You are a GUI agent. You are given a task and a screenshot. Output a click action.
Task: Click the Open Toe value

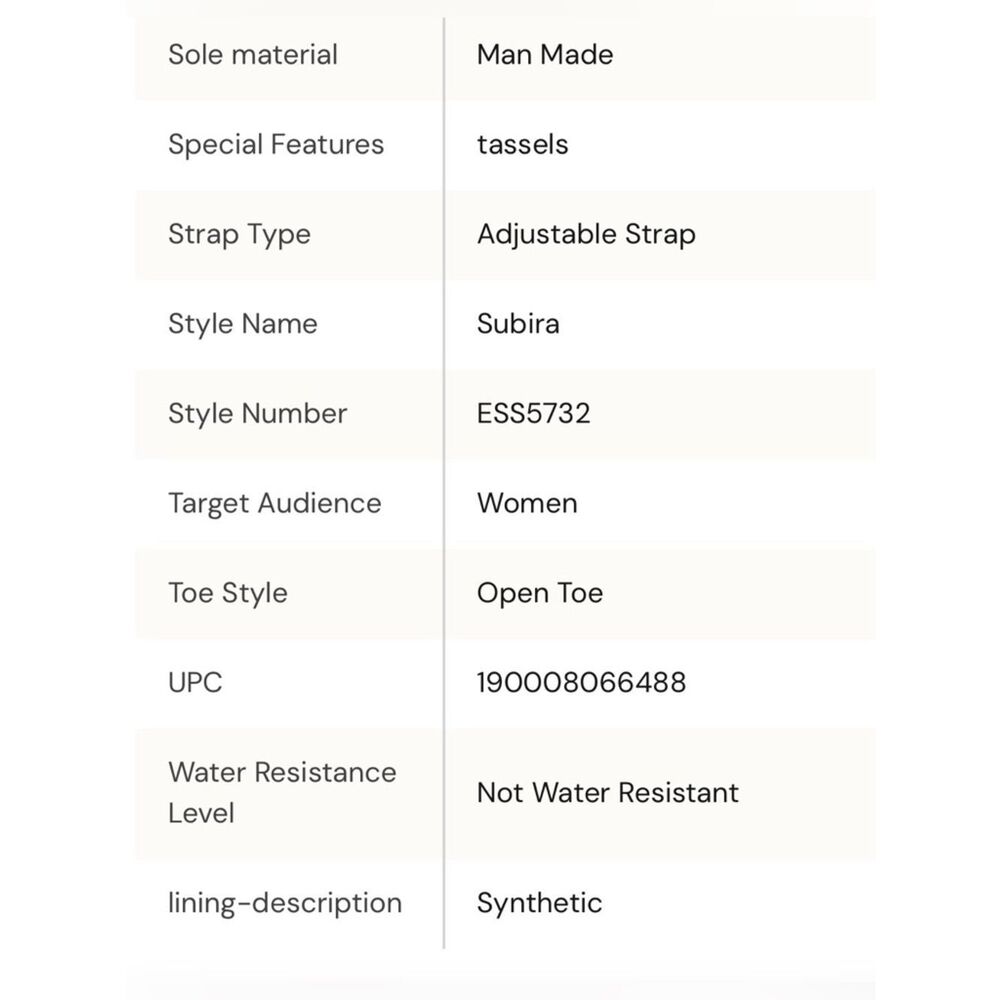point(540,594)
